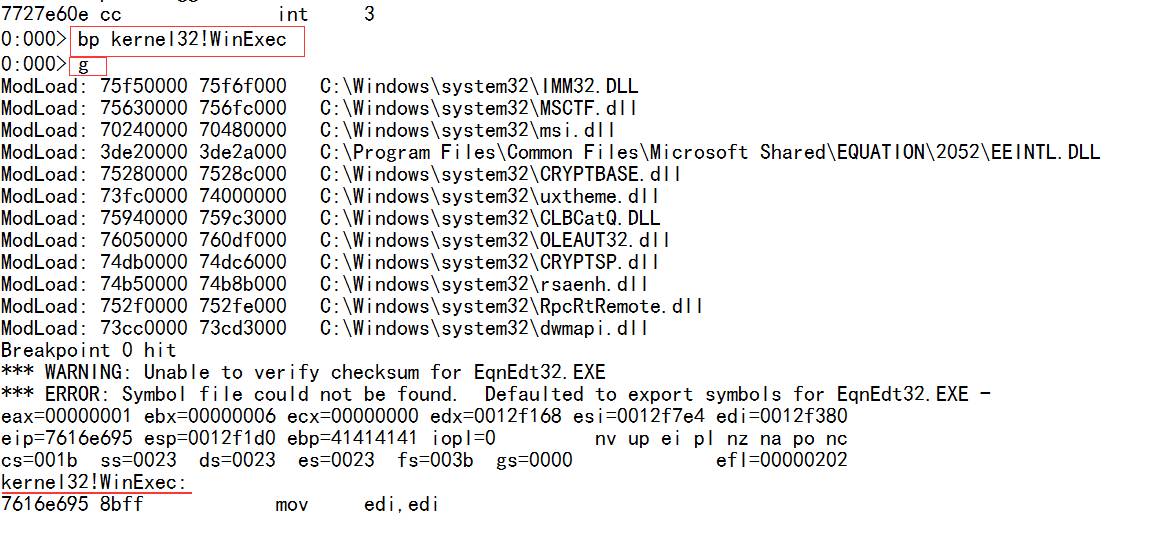This screenshot has height=543, width=1156.
Task: Click the CLBCatQ.DLL module path
Action: pos(490,218)
